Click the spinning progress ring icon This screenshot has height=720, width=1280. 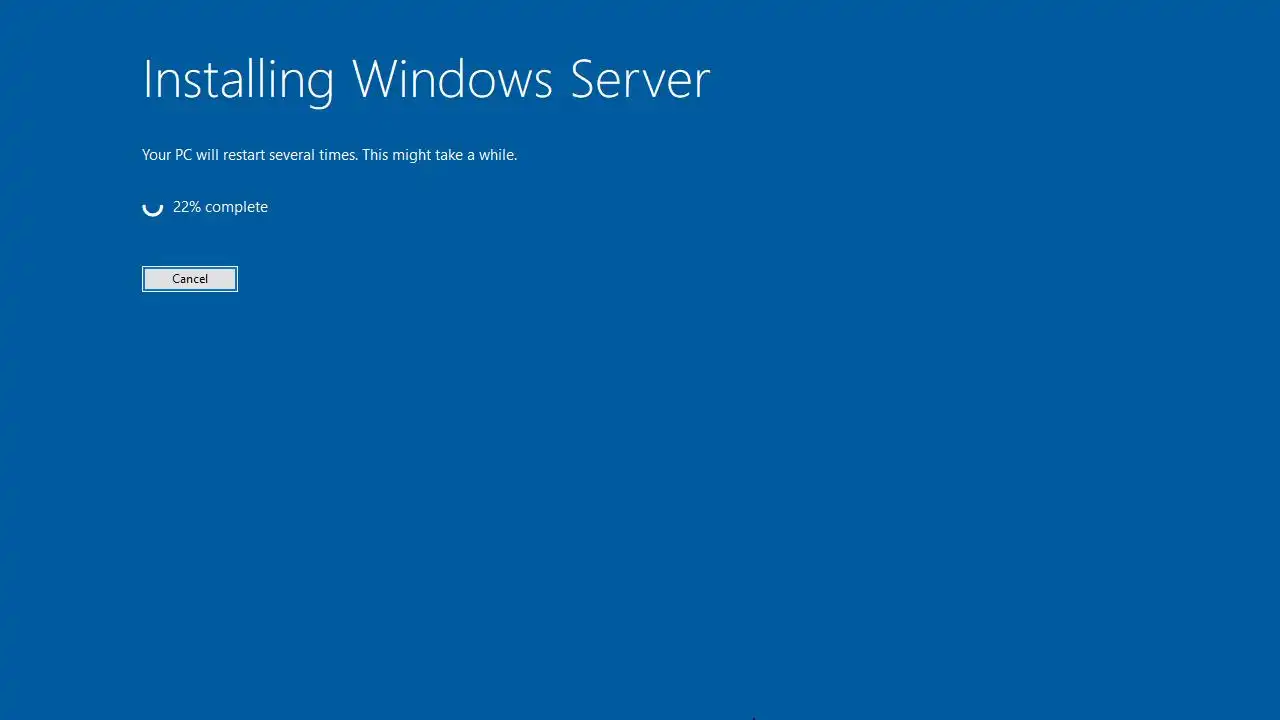coord(152,207)
